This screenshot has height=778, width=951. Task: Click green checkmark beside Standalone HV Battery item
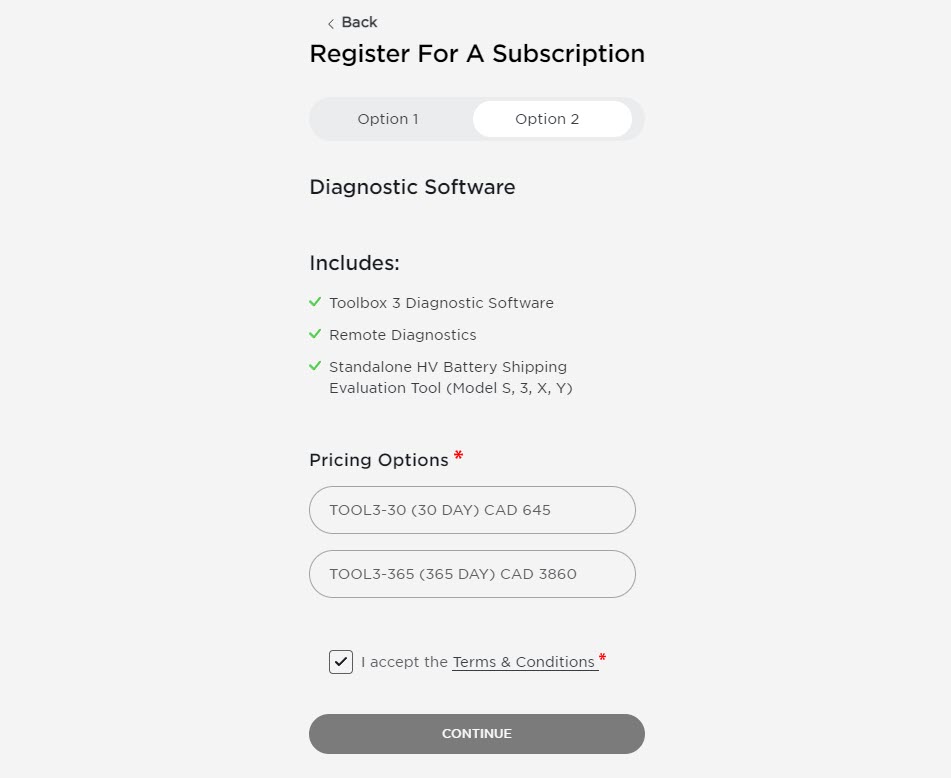click(x=315, y=366)
